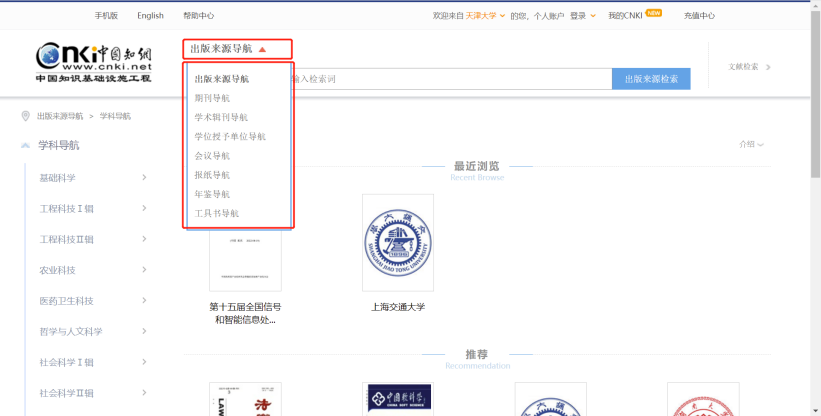The image size is (821, 416).
Task: Click 学科导航 in breadcrumb
Action: coord(115,116)
